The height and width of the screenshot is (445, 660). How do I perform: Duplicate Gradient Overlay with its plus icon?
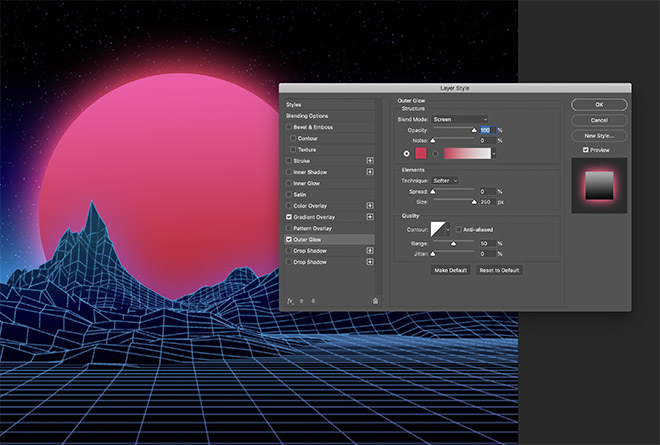(x=370, y=217)
